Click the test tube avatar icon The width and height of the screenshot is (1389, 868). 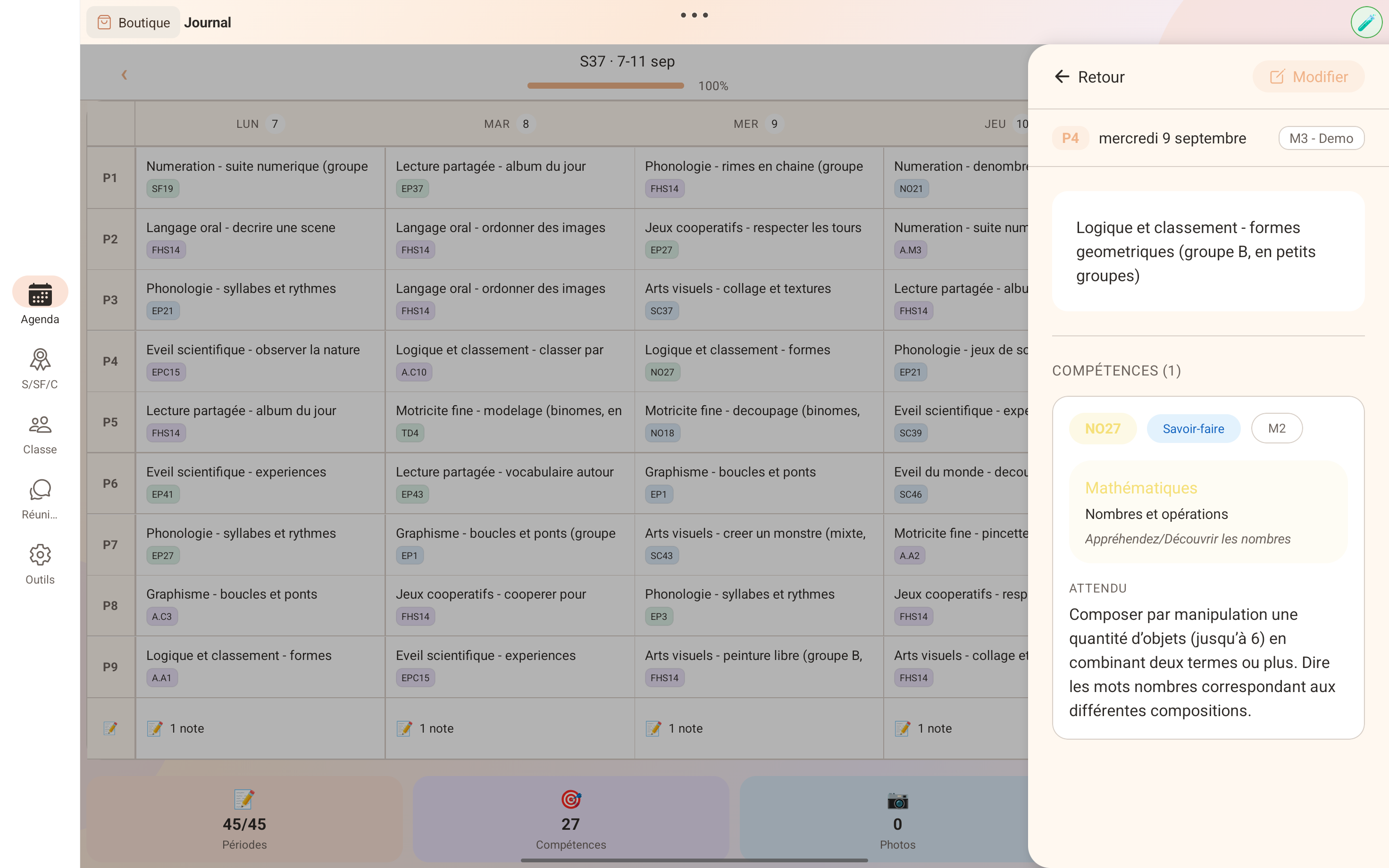point(1366,22)
